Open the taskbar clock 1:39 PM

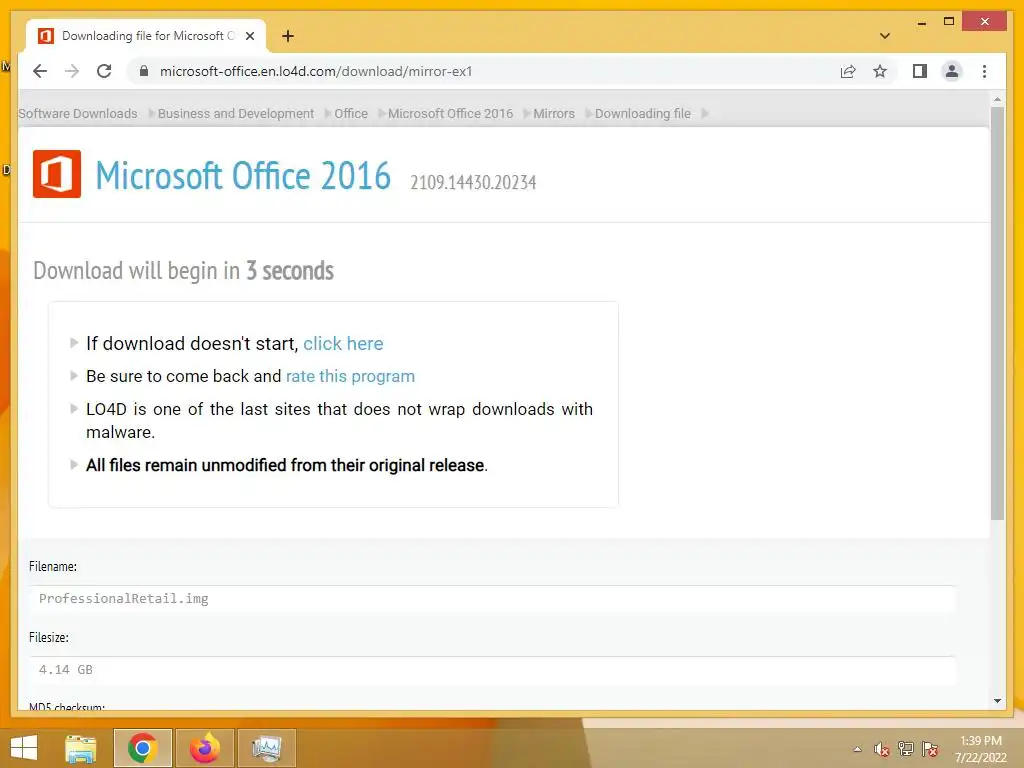[980, 749]
